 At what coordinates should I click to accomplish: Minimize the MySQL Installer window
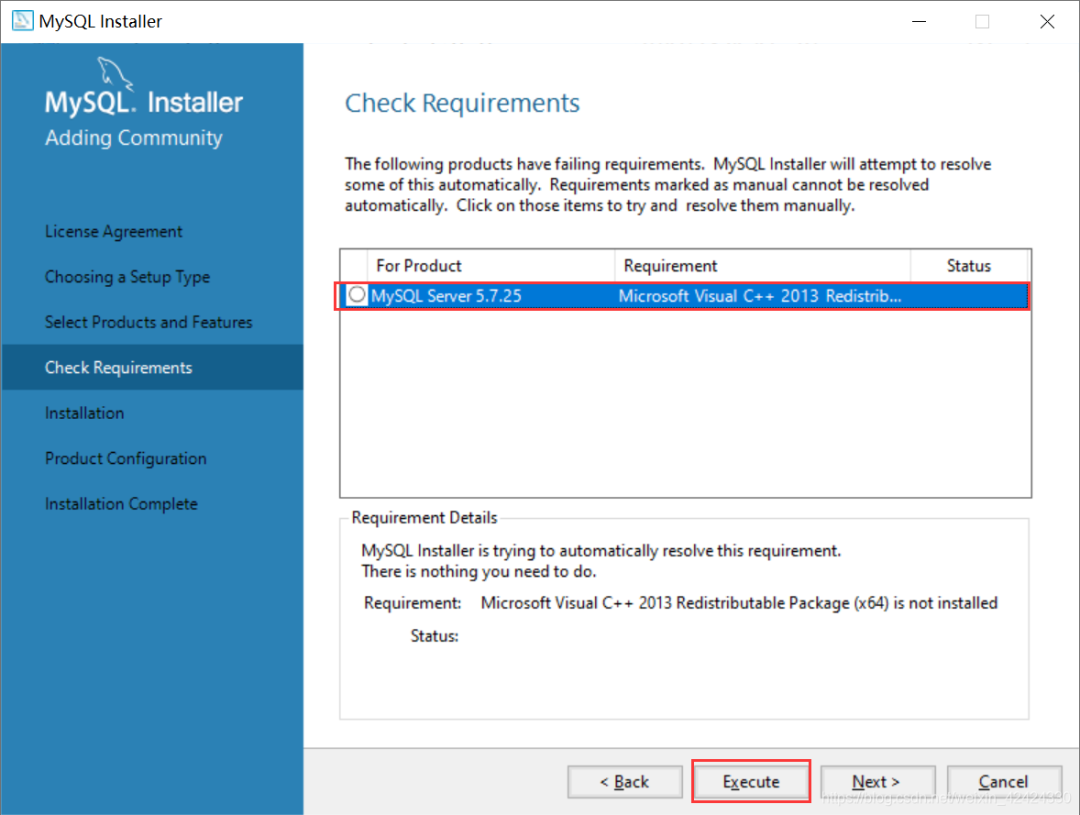coord(917,21)
